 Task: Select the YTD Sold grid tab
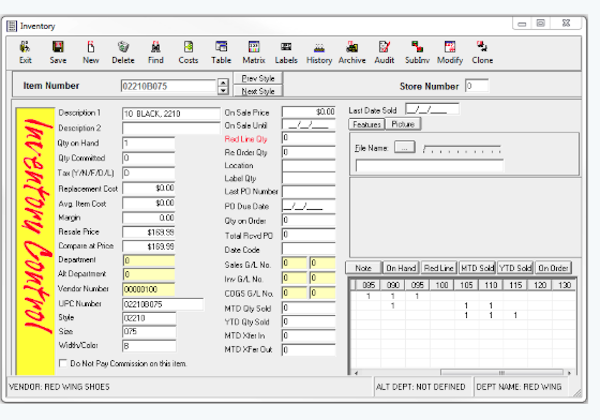click(515, 268)
